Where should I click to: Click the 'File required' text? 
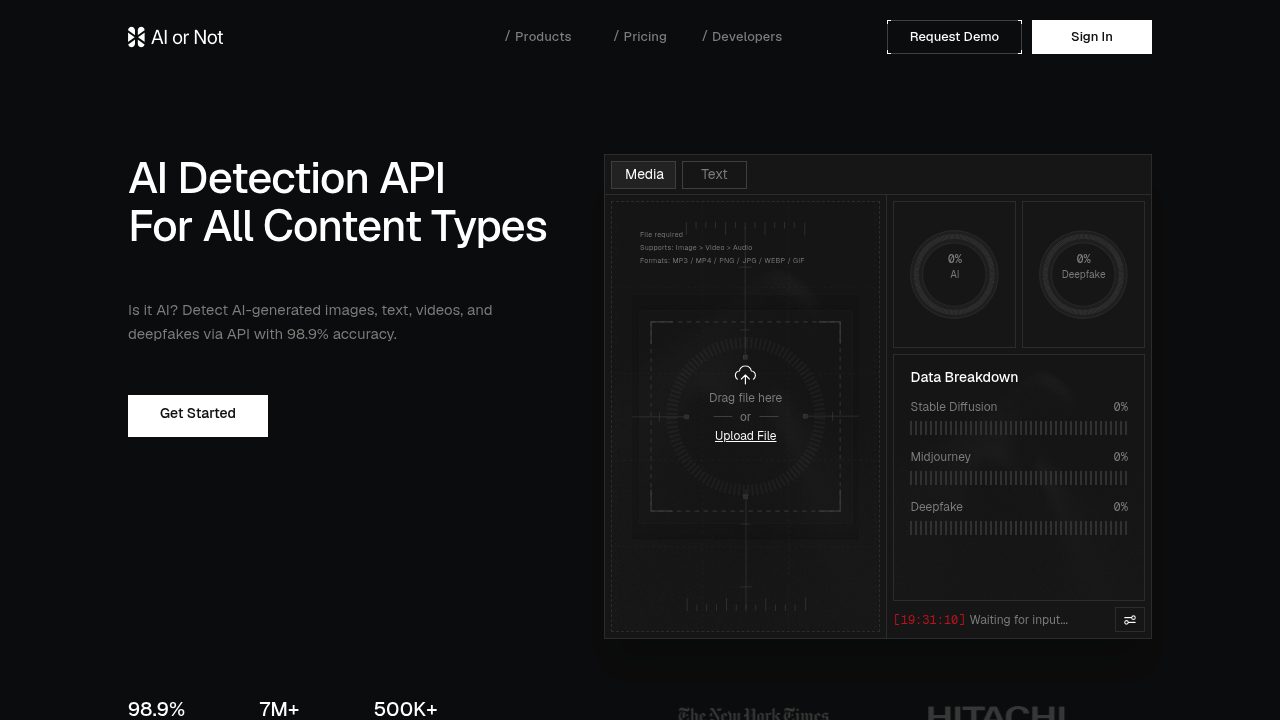[661, 235]
